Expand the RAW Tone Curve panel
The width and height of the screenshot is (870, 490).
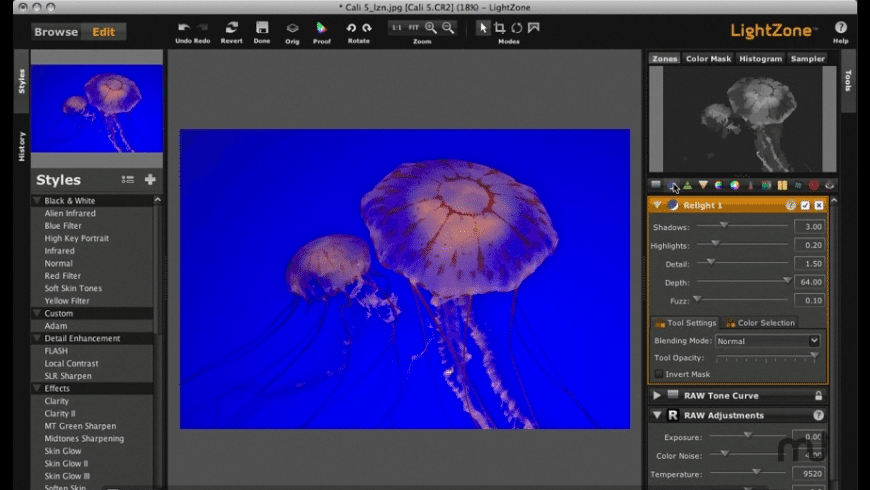click(x=657, y=395)
